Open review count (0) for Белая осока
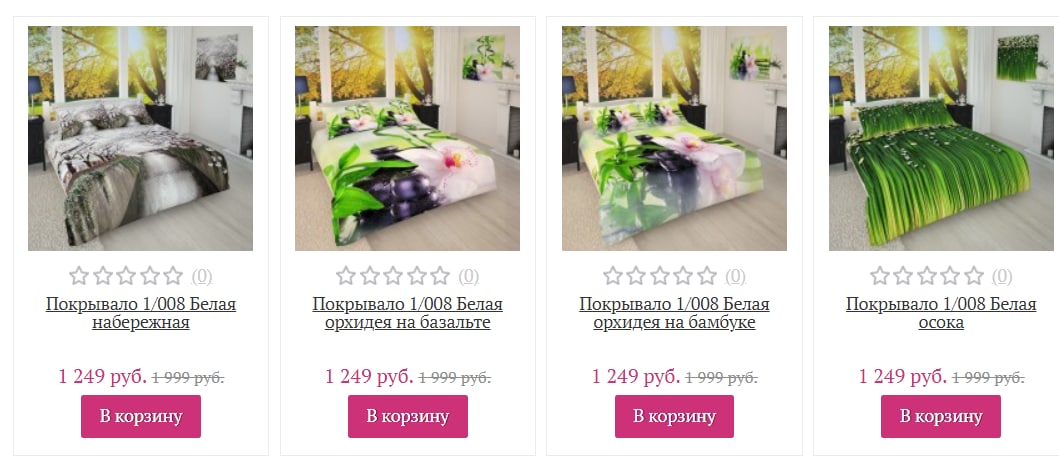The image size is (1059, 462). click(x=1002, y=276)
